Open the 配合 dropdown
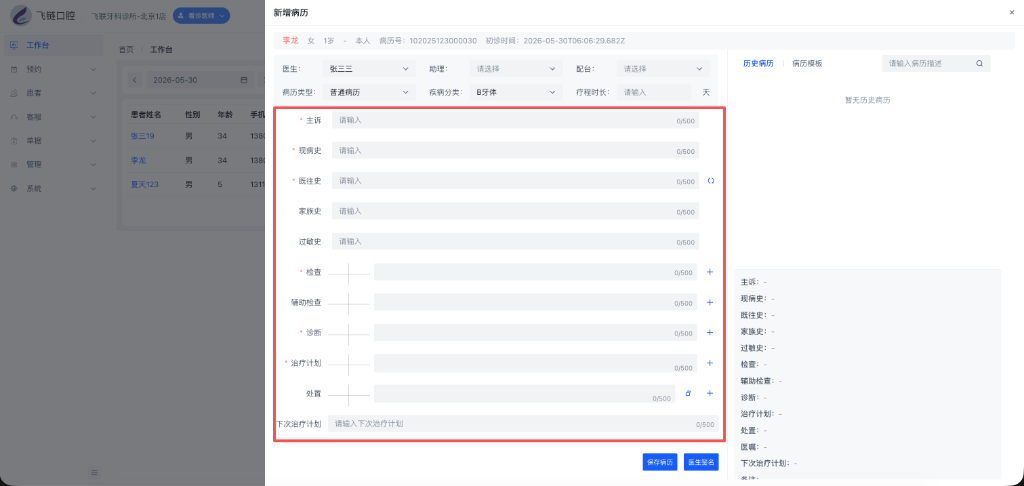 (x=663, y=68)
